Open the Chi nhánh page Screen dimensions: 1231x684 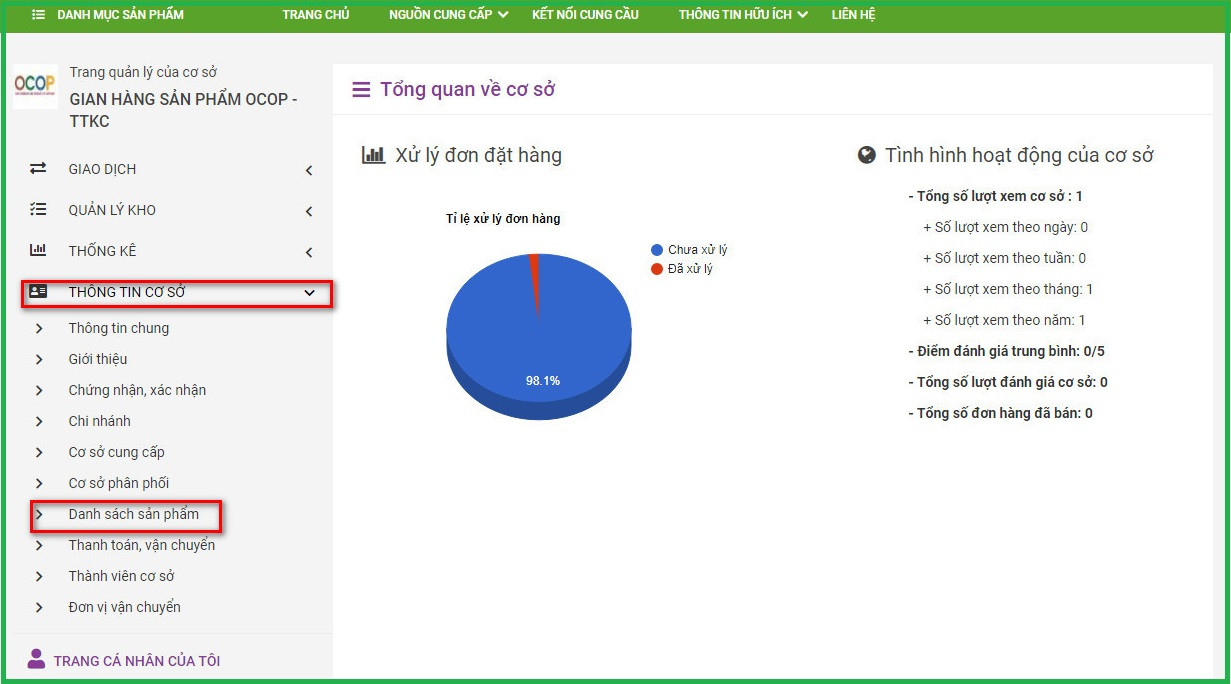click(x=100, y=421)
